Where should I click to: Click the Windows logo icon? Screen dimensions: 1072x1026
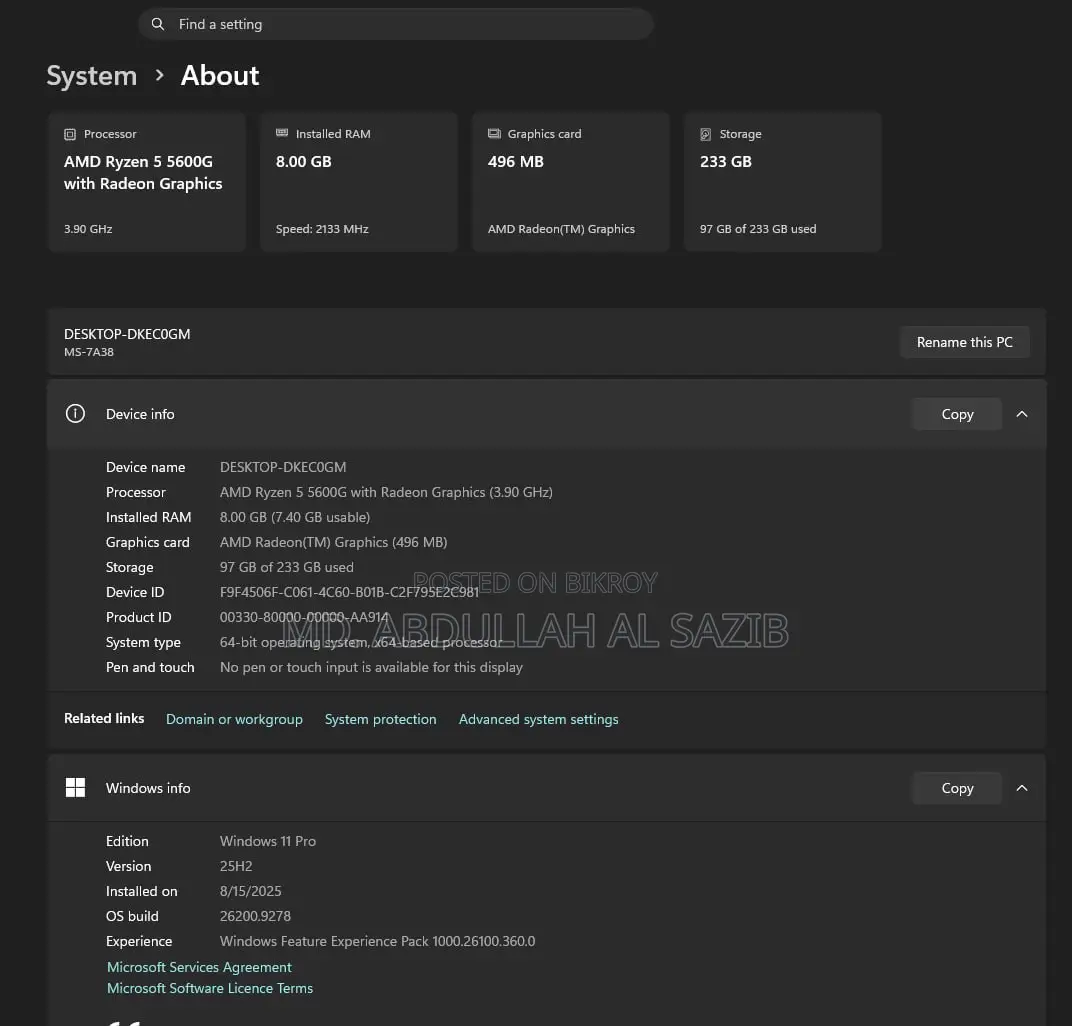75,787
